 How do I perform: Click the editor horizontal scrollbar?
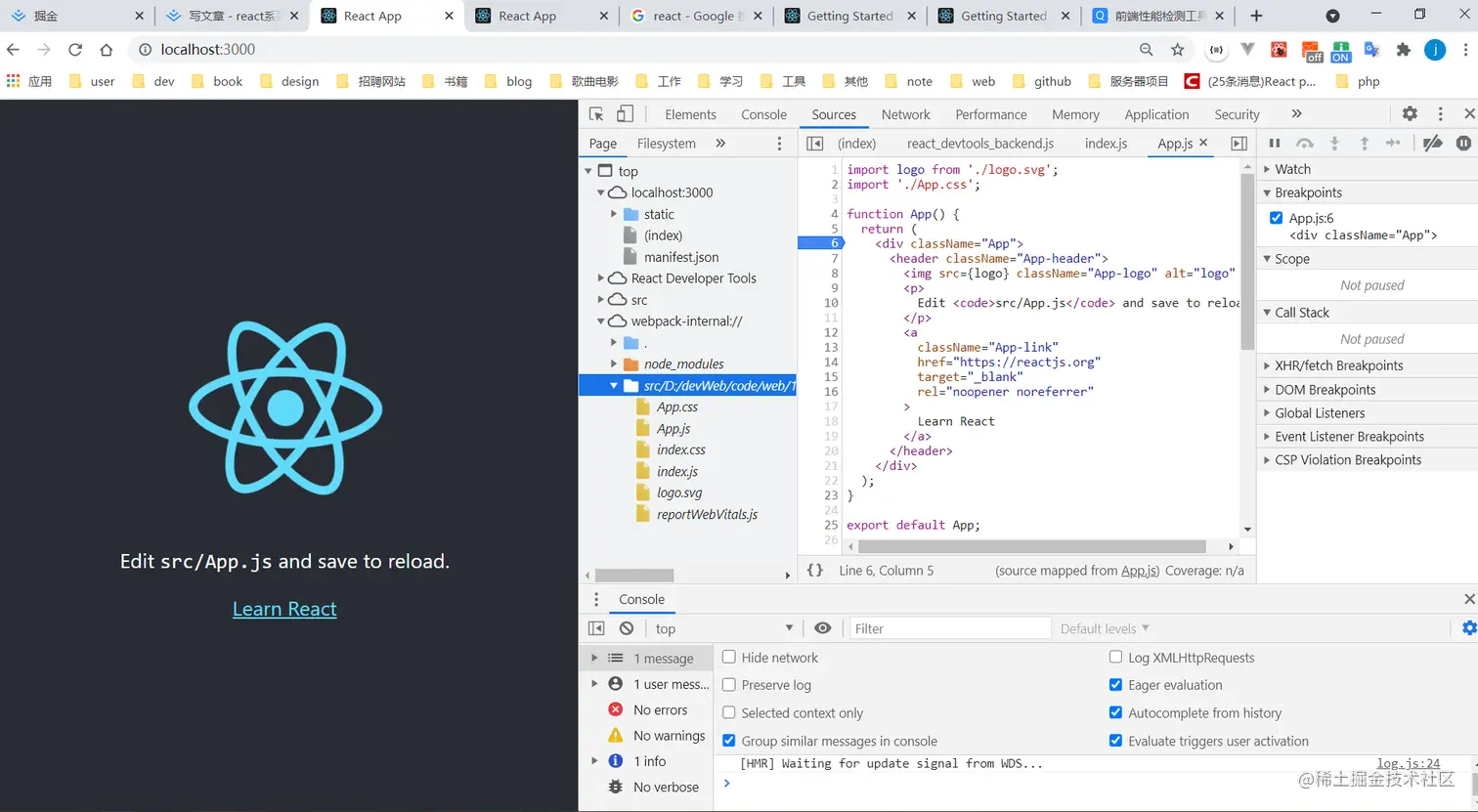[1032, 547]
